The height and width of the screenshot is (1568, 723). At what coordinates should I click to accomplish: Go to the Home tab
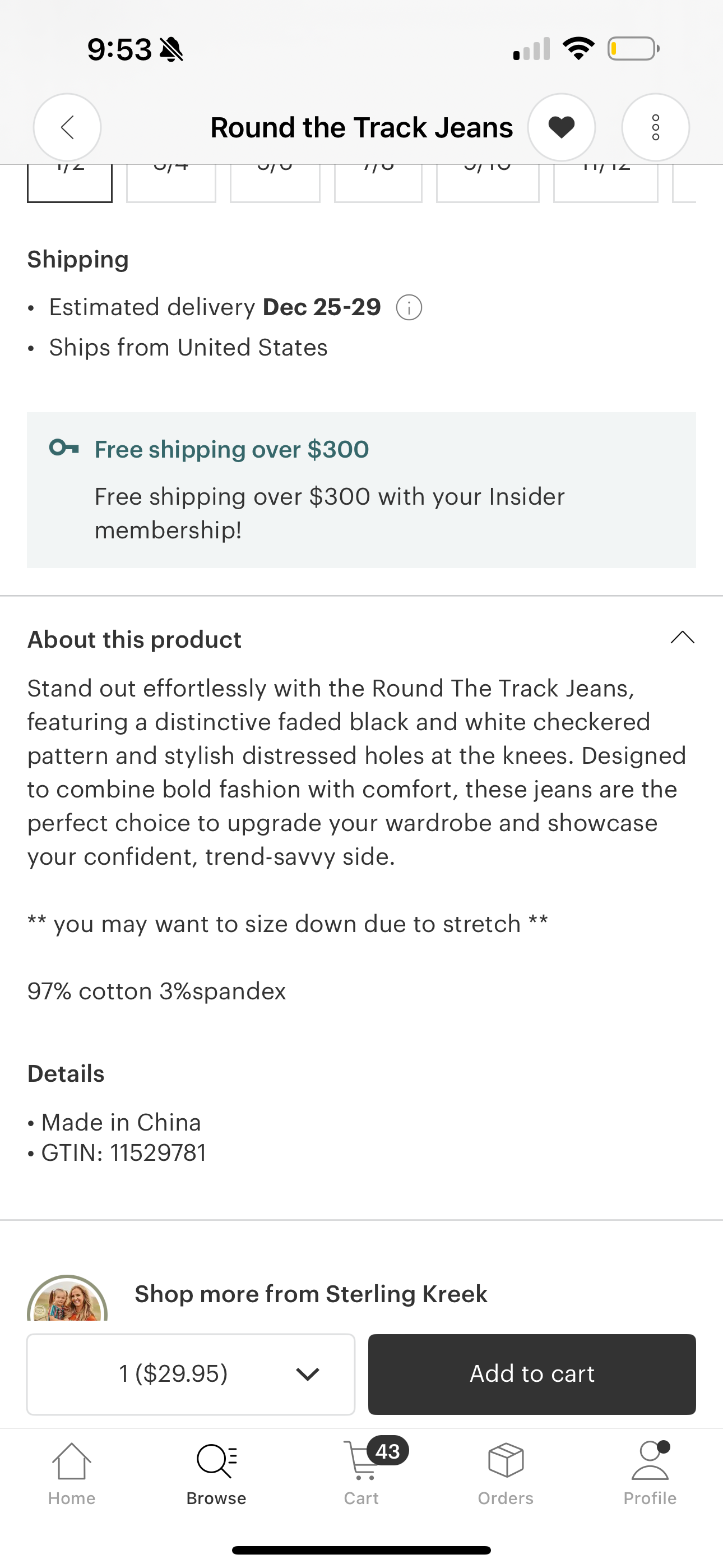[72, 1473]
